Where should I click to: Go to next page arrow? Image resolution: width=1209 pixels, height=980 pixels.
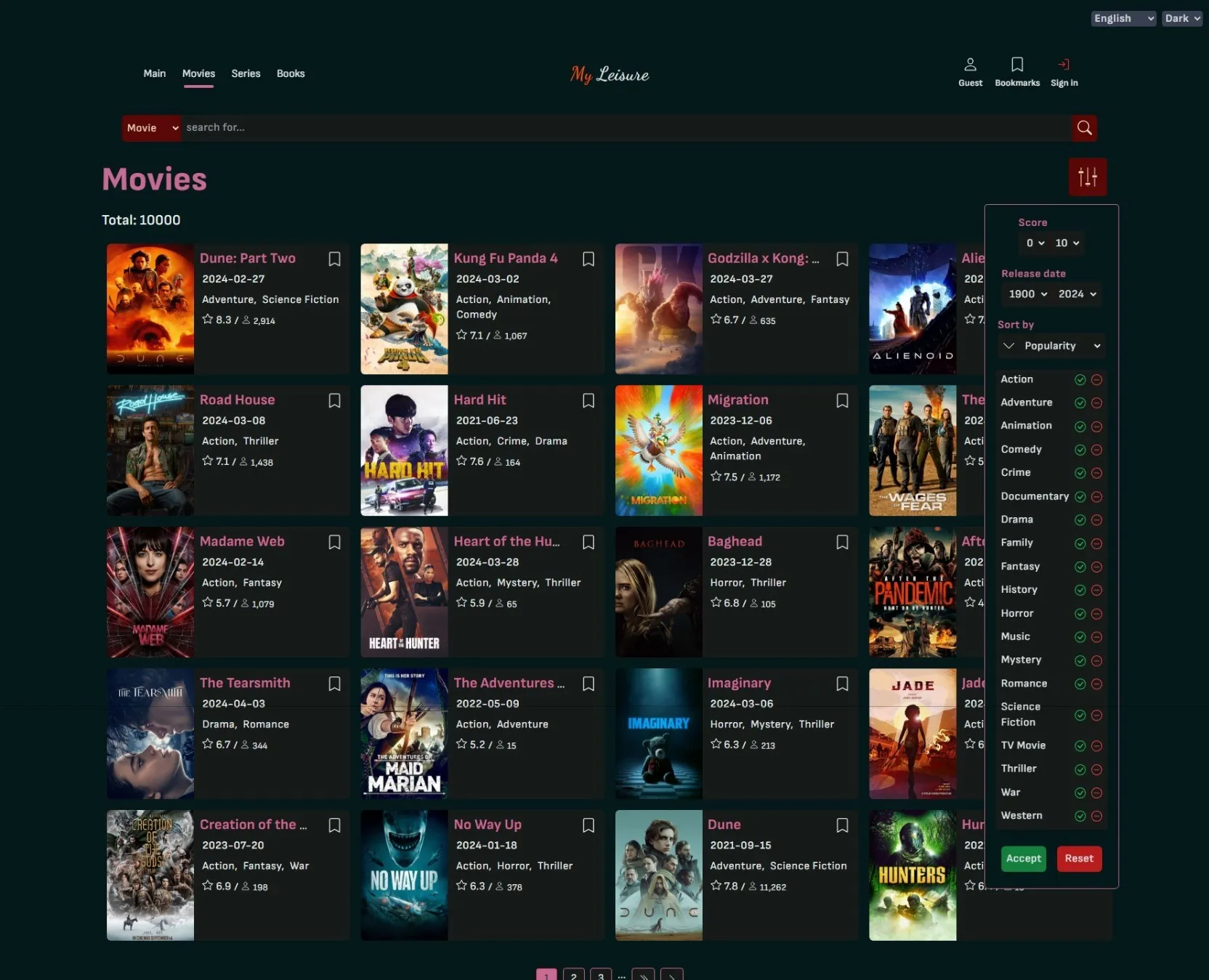tap(671, 976)
